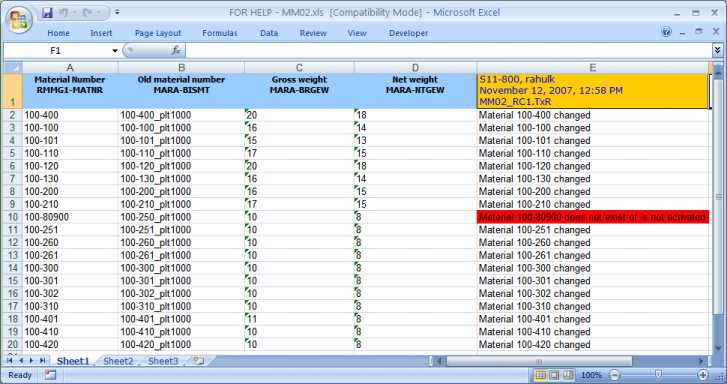
Task: Open Customize Quick Access Toolbar dropdown
Action: point(117,13)
